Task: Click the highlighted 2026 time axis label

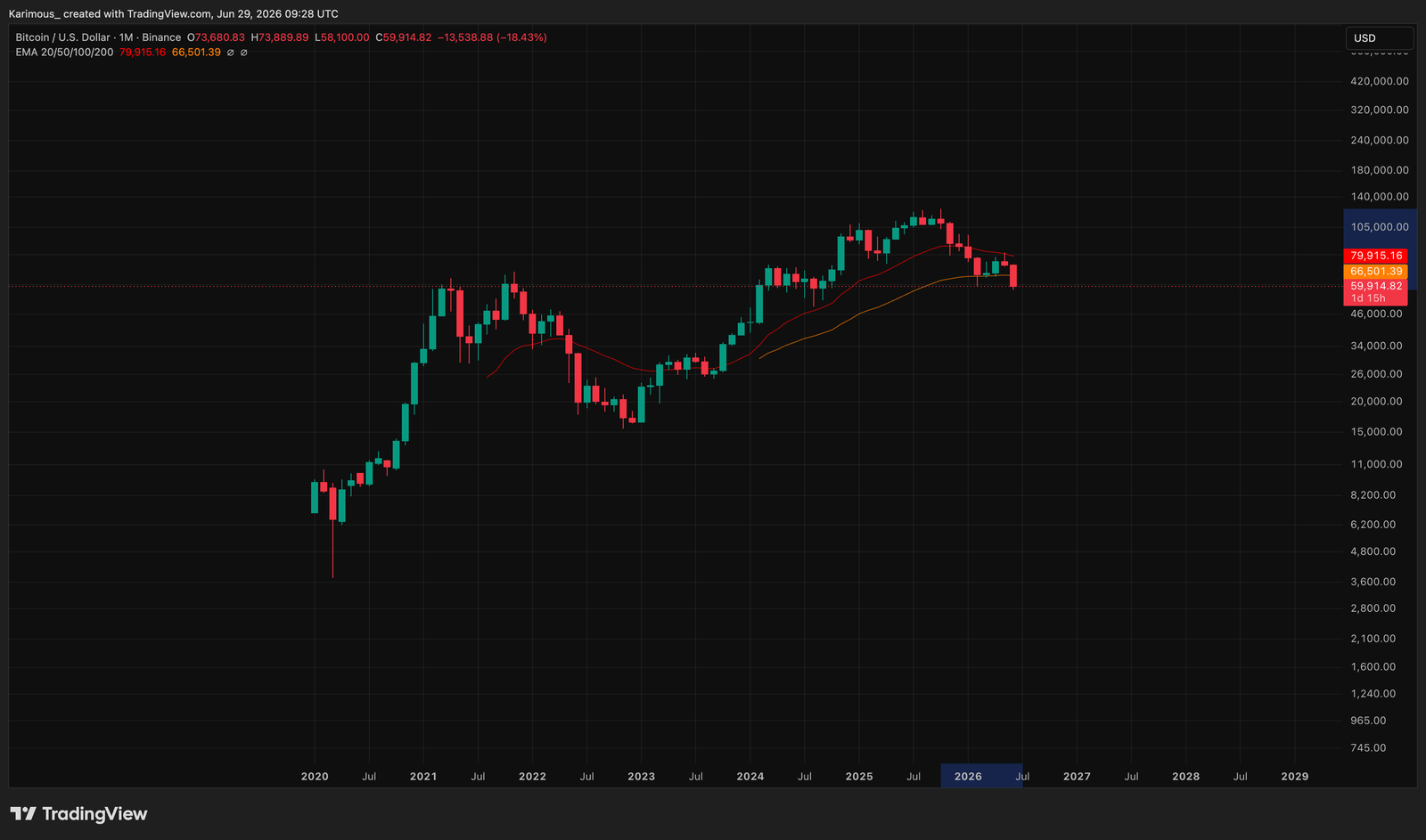Action: click(968, 777)
